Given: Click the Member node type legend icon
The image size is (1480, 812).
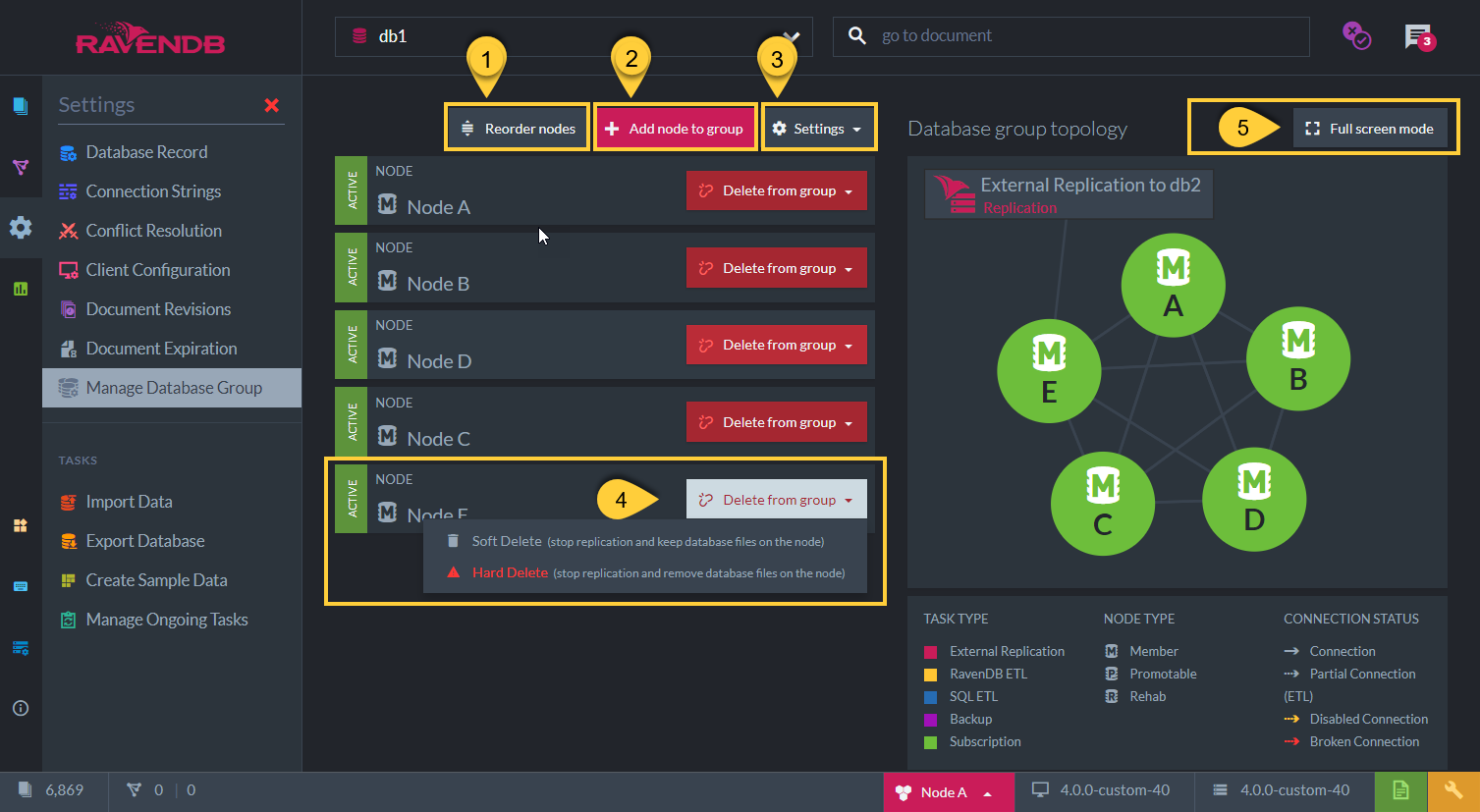Looking at the screenshot, I should [1112, 651].
